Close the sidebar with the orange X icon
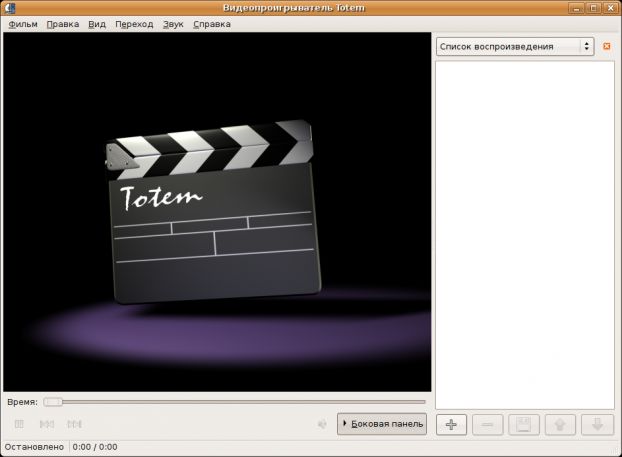The image size is (622, 457). [606, 47]
